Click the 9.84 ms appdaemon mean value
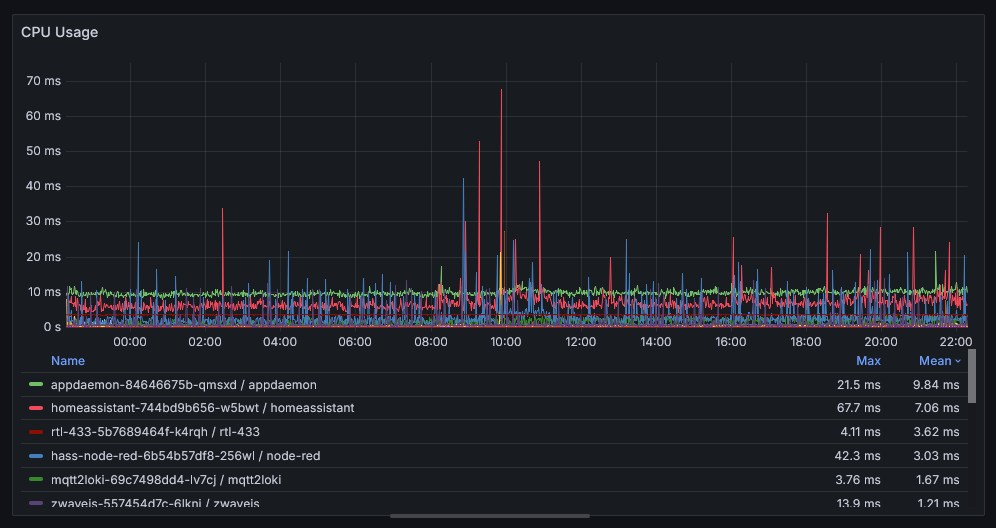 (x=937, y=385)
